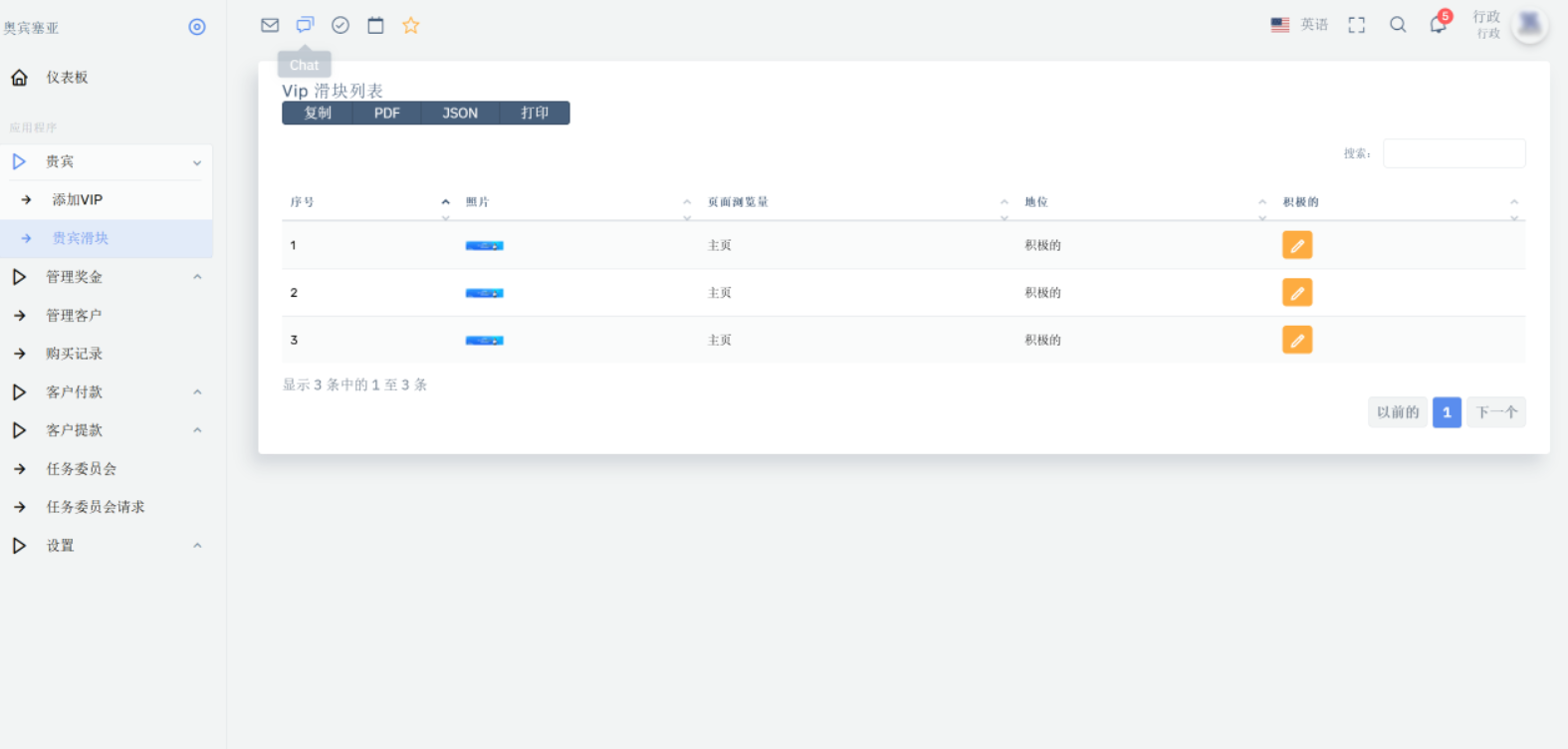Viewport: 1568px width, 749px height.
Task: Click the 下一个 pagination button
Action: [x=1495, y=412]
